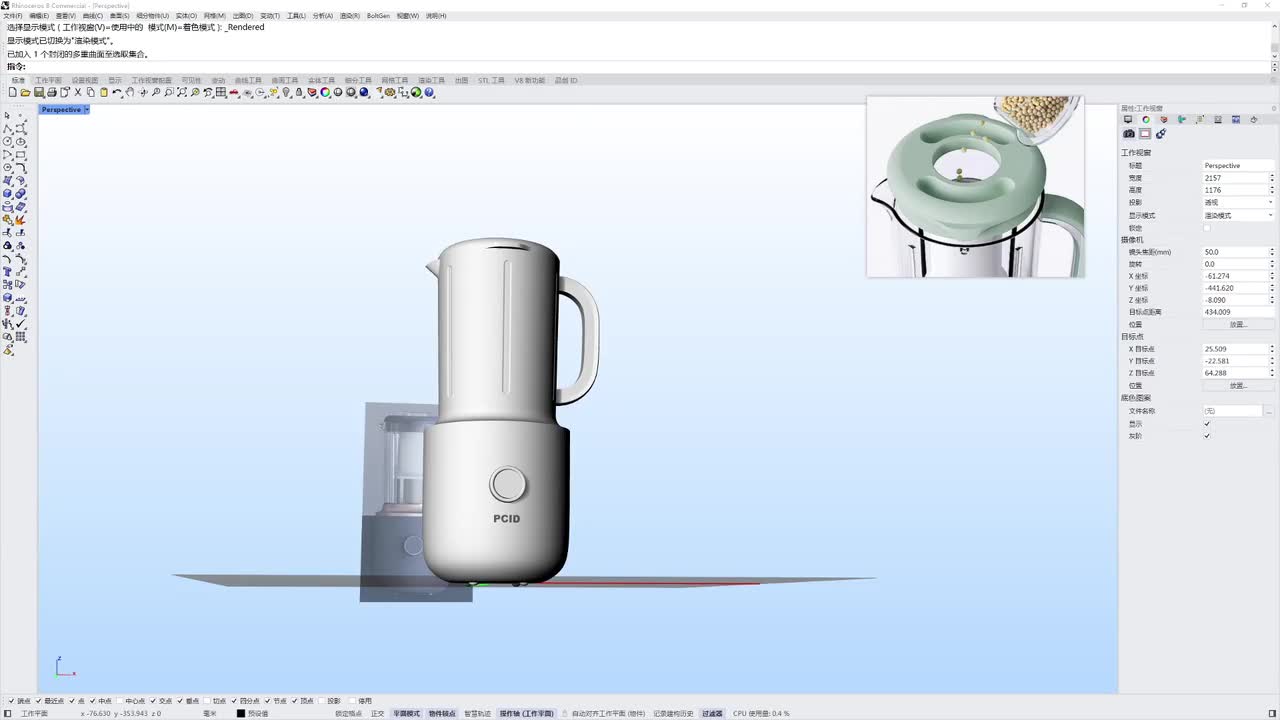Click the viewport rectangle icon in properties panel
This screenshot has height=720, width=1280.
tap(1145, 134)
